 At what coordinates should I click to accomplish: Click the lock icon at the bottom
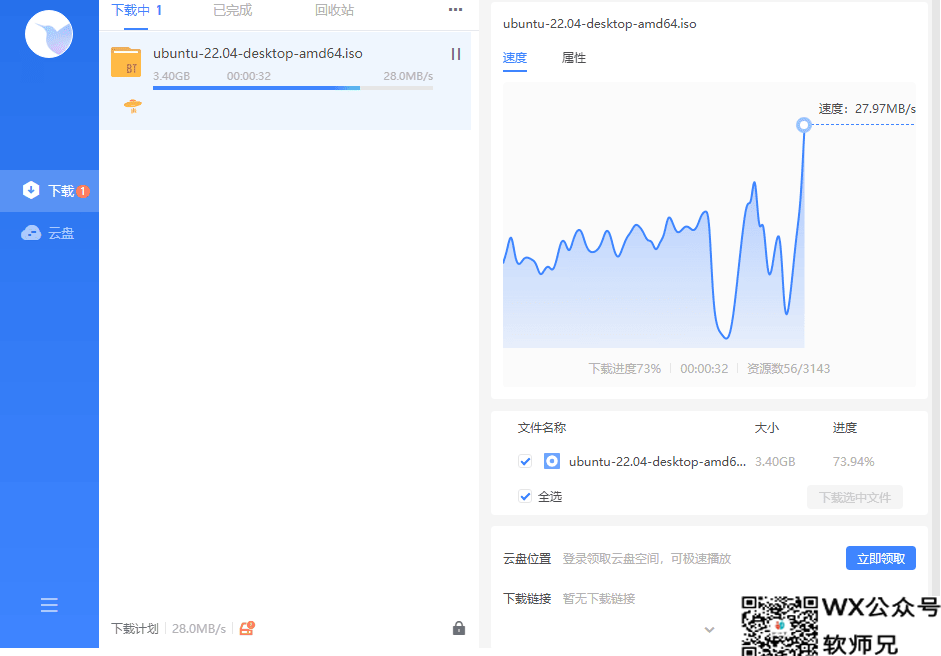click(x=458, y=628)
